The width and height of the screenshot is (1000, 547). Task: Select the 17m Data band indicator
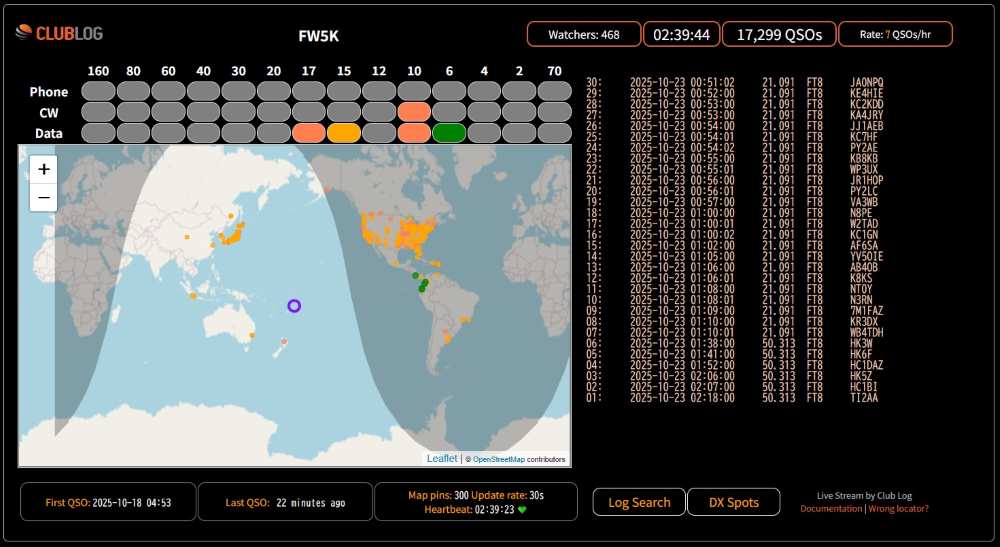pyautogui.click(x=309, y=132)
